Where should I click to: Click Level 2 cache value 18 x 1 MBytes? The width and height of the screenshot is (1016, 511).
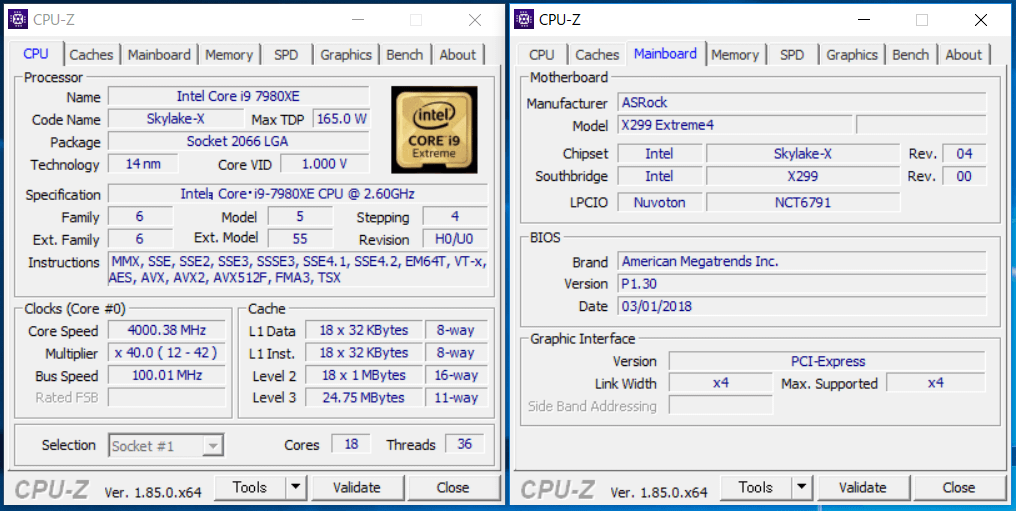[x=364, y=375]
